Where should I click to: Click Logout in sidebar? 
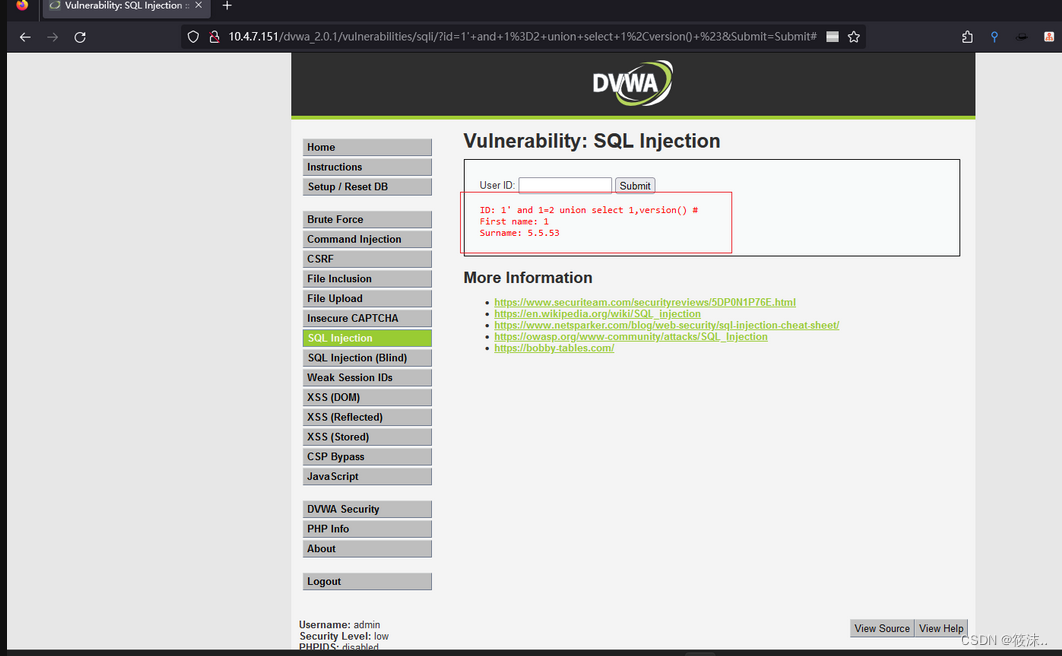click(x=367, y=581)
